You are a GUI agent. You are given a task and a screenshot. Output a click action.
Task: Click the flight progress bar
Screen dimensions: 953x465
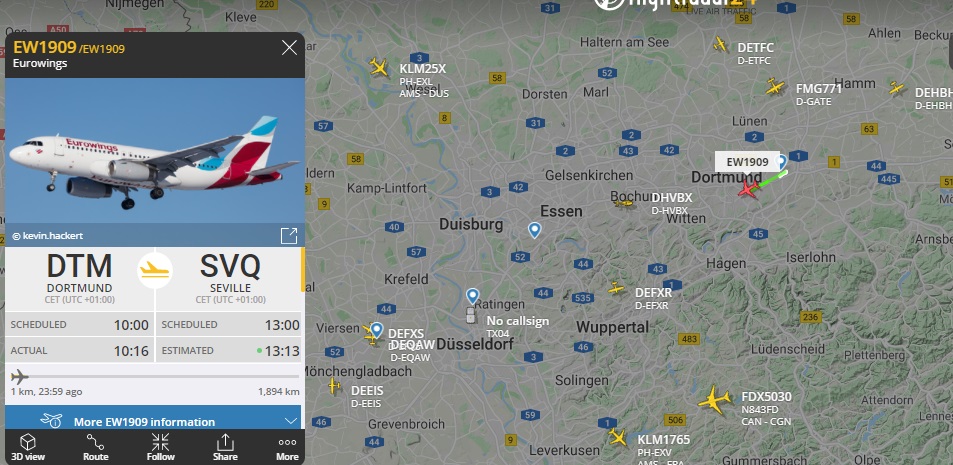click(x=154, y=376)
